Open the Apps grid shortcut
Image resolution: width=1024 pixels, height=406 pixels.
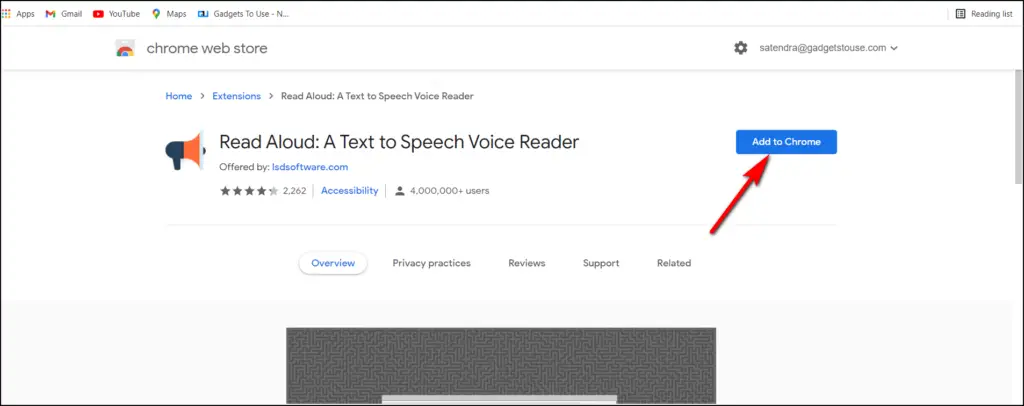18,14
